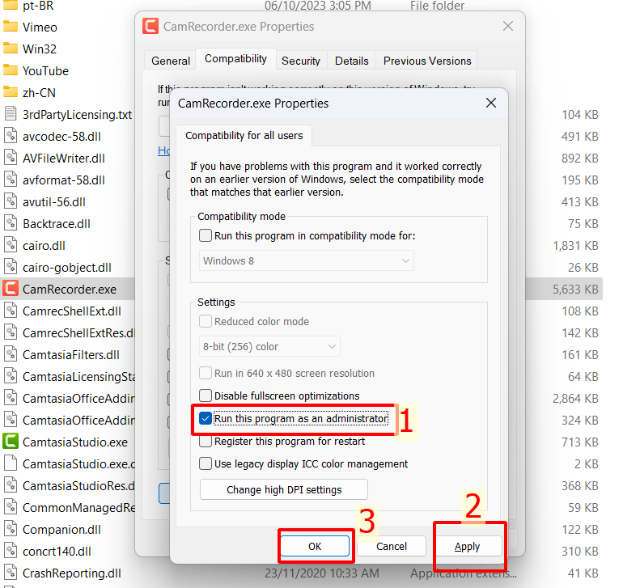Uncheck Run this program as an administrator
This screenshot has height=588, width=640.
(205, 418)
